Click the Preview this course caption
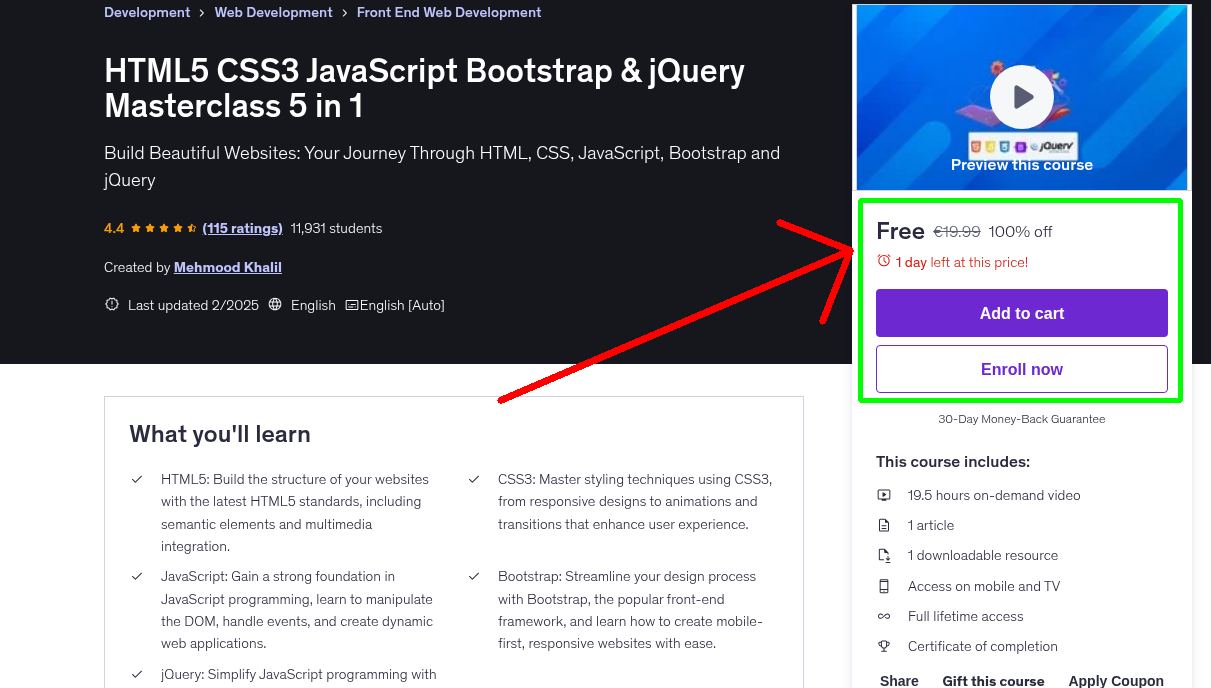 click(x=1021, y=165)
